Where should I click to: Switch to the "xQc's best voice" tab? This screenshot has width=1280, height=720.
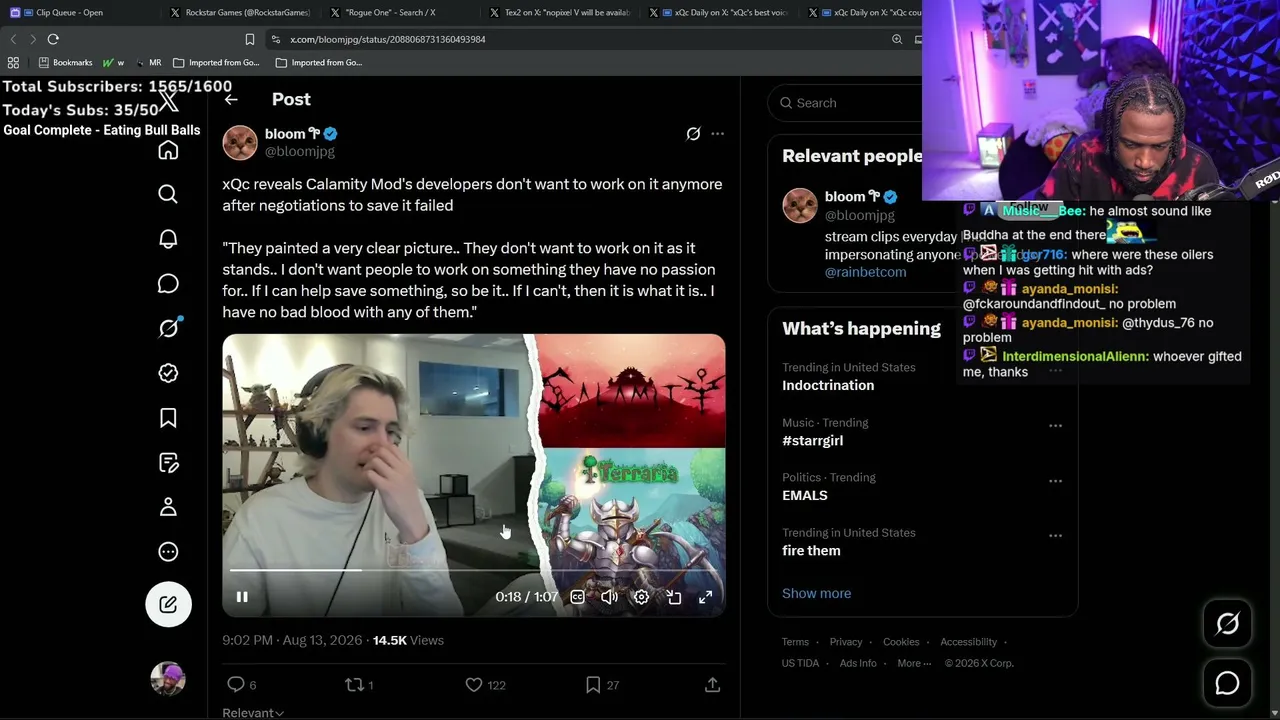point(720,13)
